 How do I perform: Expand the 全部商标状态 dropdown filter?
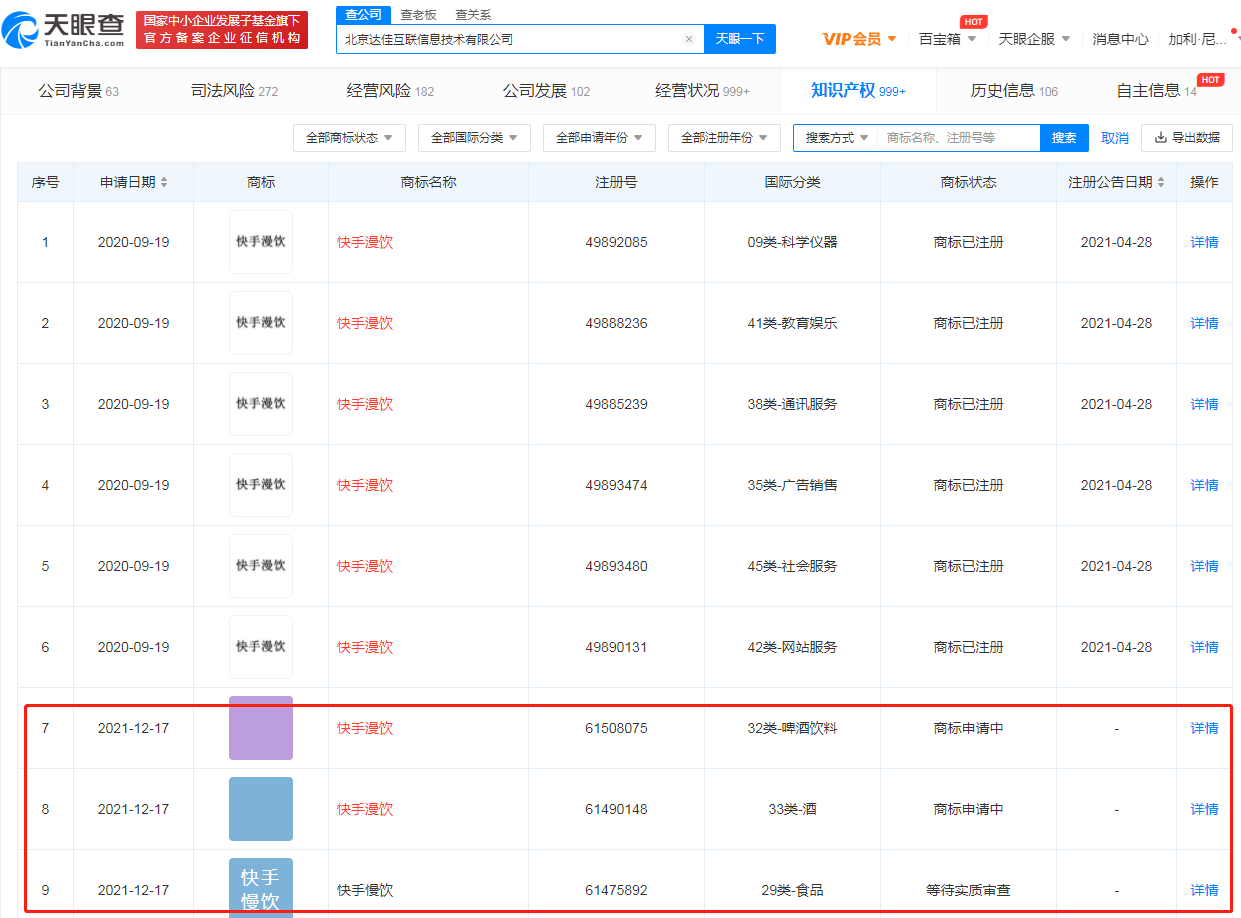click(349, 138)
